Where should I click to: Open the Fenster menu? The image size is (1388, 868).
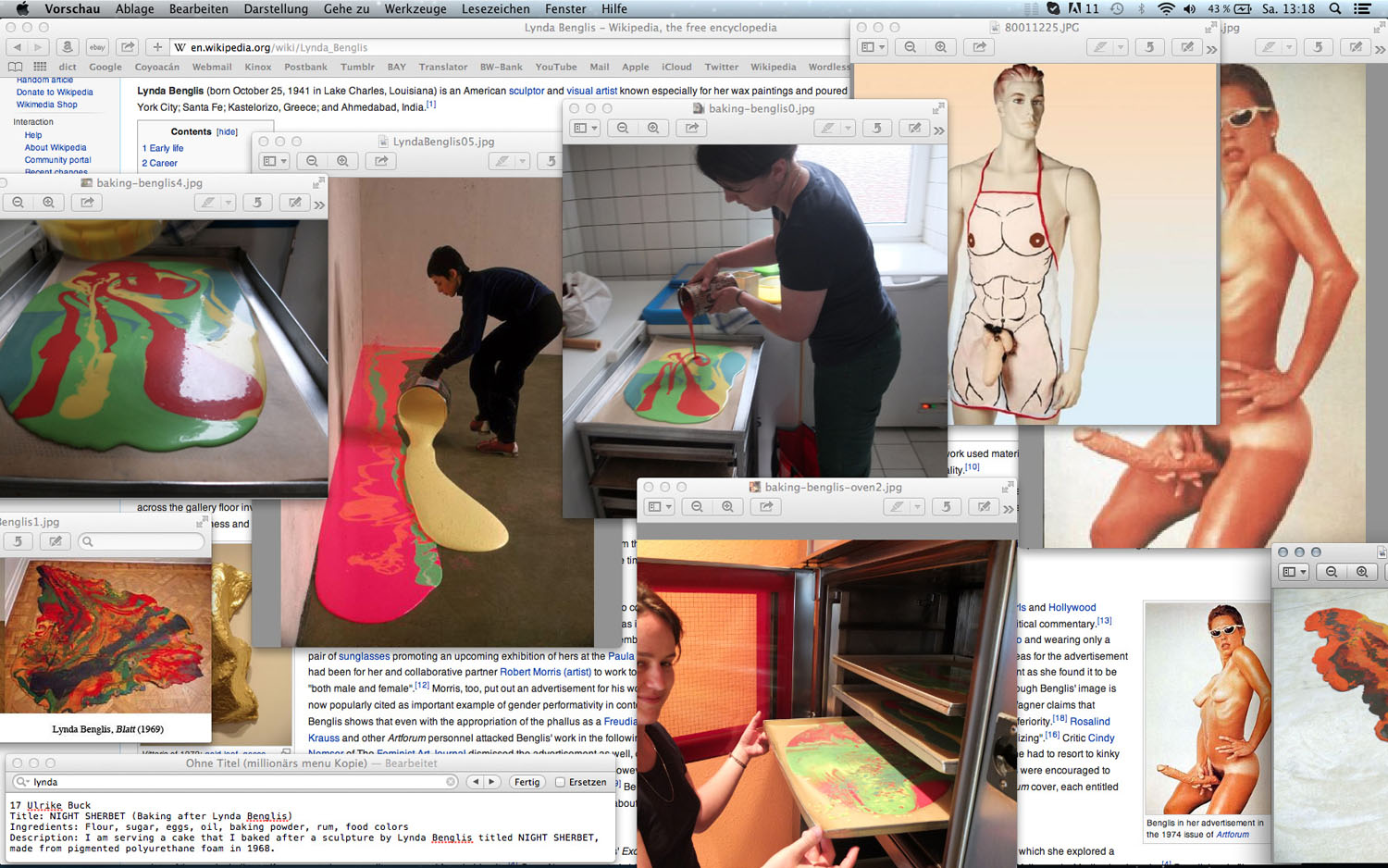pyautogui.click(x=565, y=8)
